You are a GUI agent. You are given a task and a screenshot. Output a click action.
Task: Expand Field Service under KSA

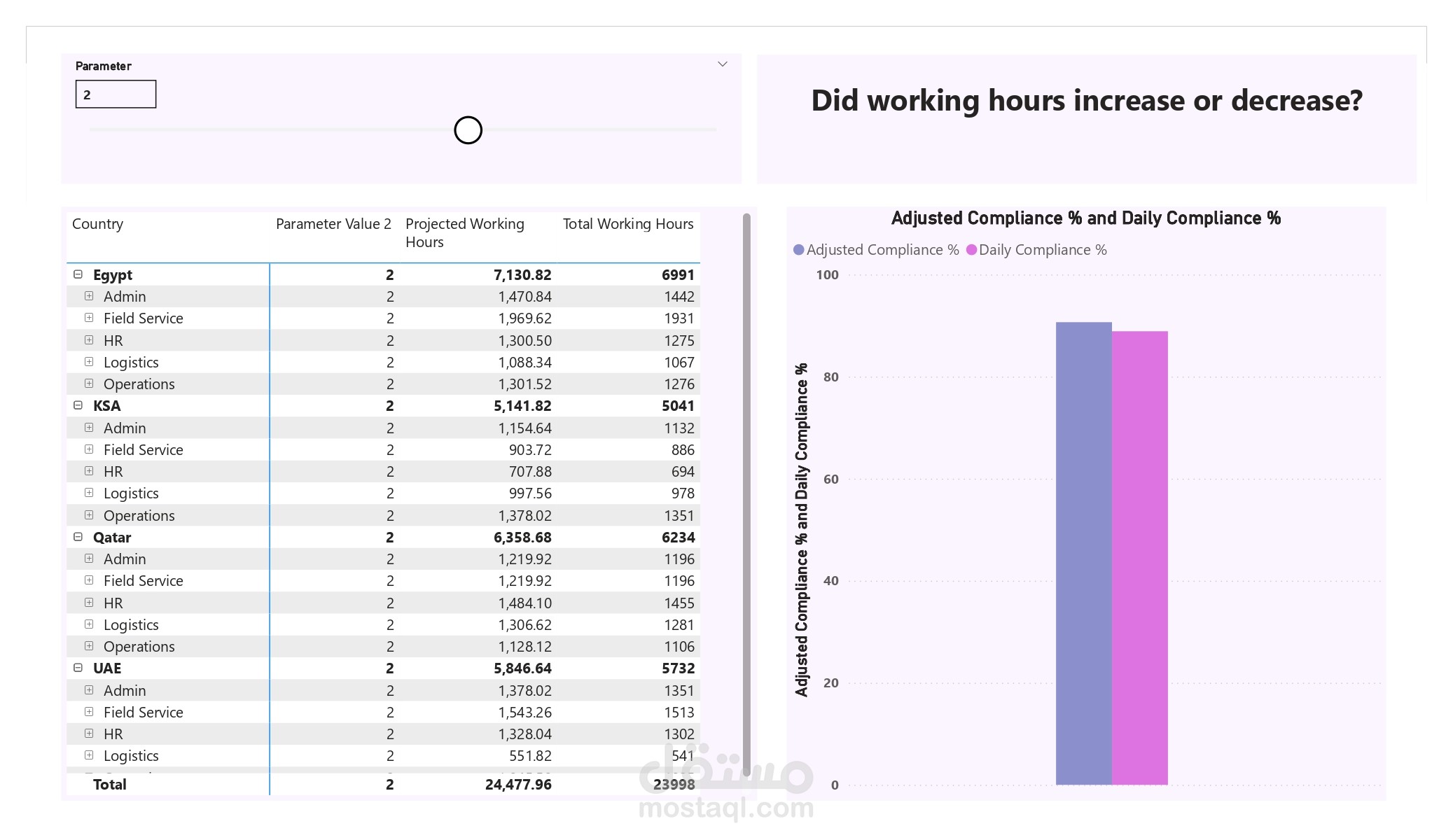pyautogui.click(x=89, y=449)
